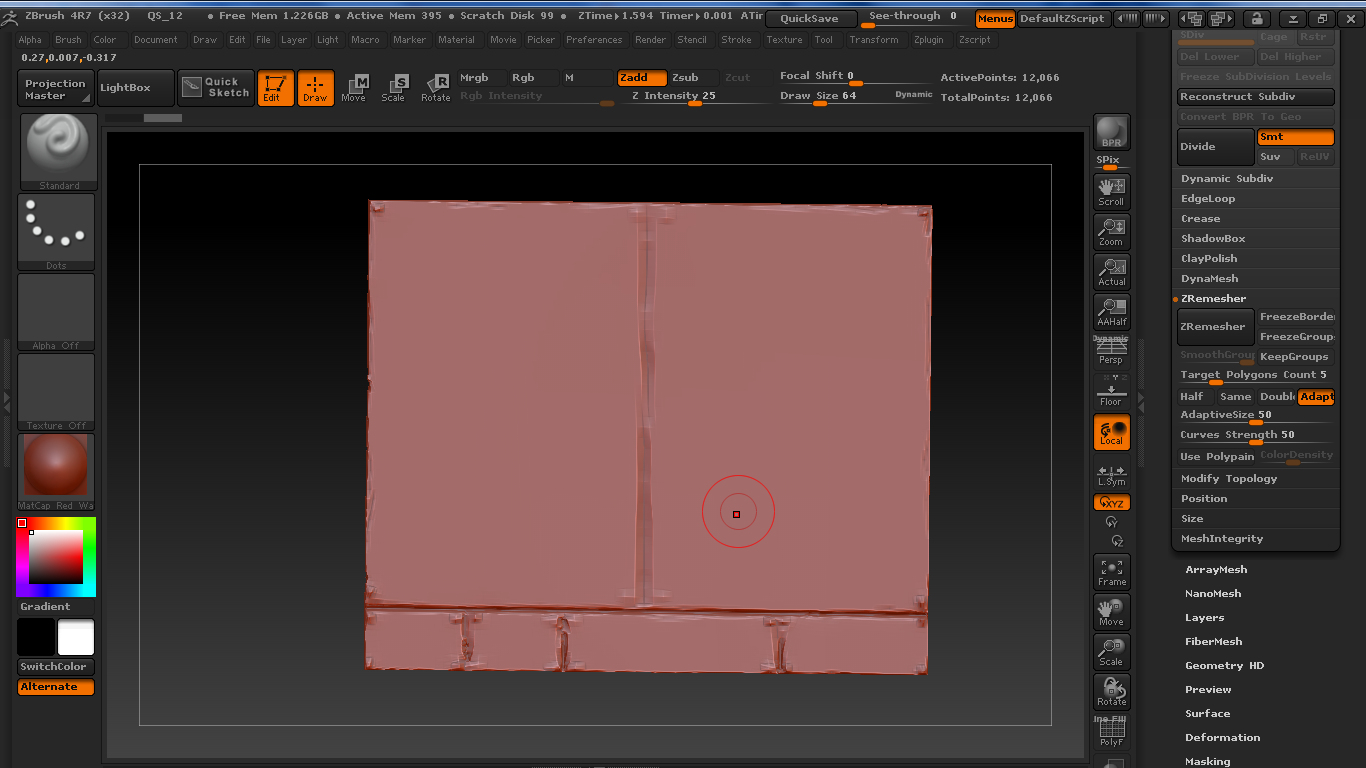1366x768 pixels.
Task: Select the right-shelf Move view icon
Action: (x=1111, y=612)
